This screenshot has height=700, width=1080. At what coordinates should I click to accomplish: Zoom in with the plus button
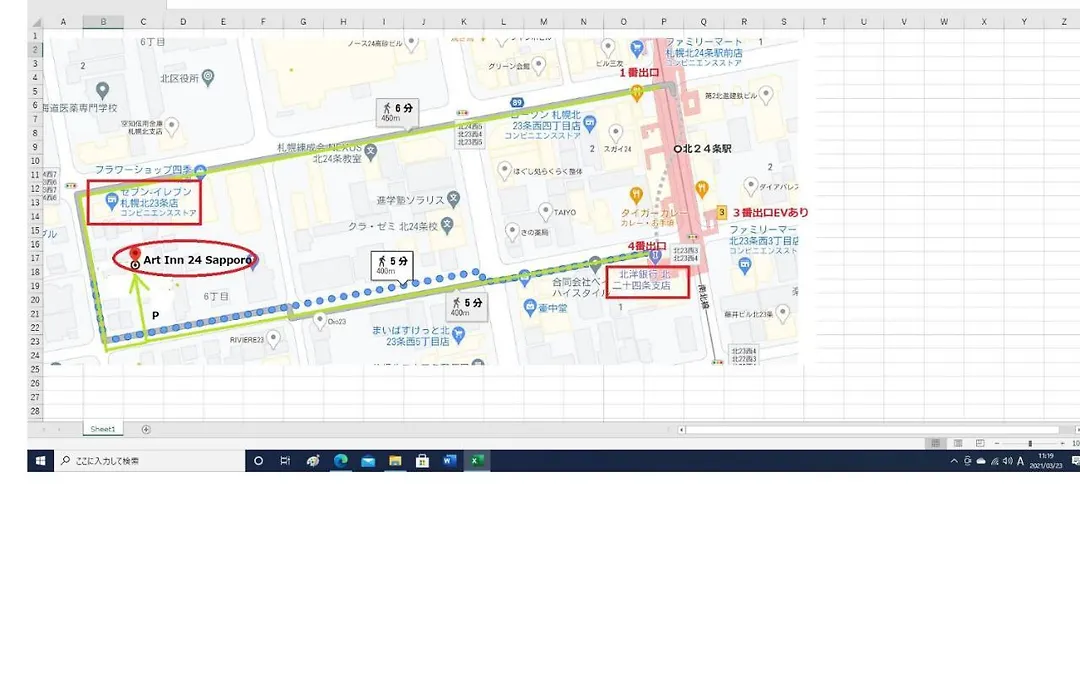click(1062, 443)
